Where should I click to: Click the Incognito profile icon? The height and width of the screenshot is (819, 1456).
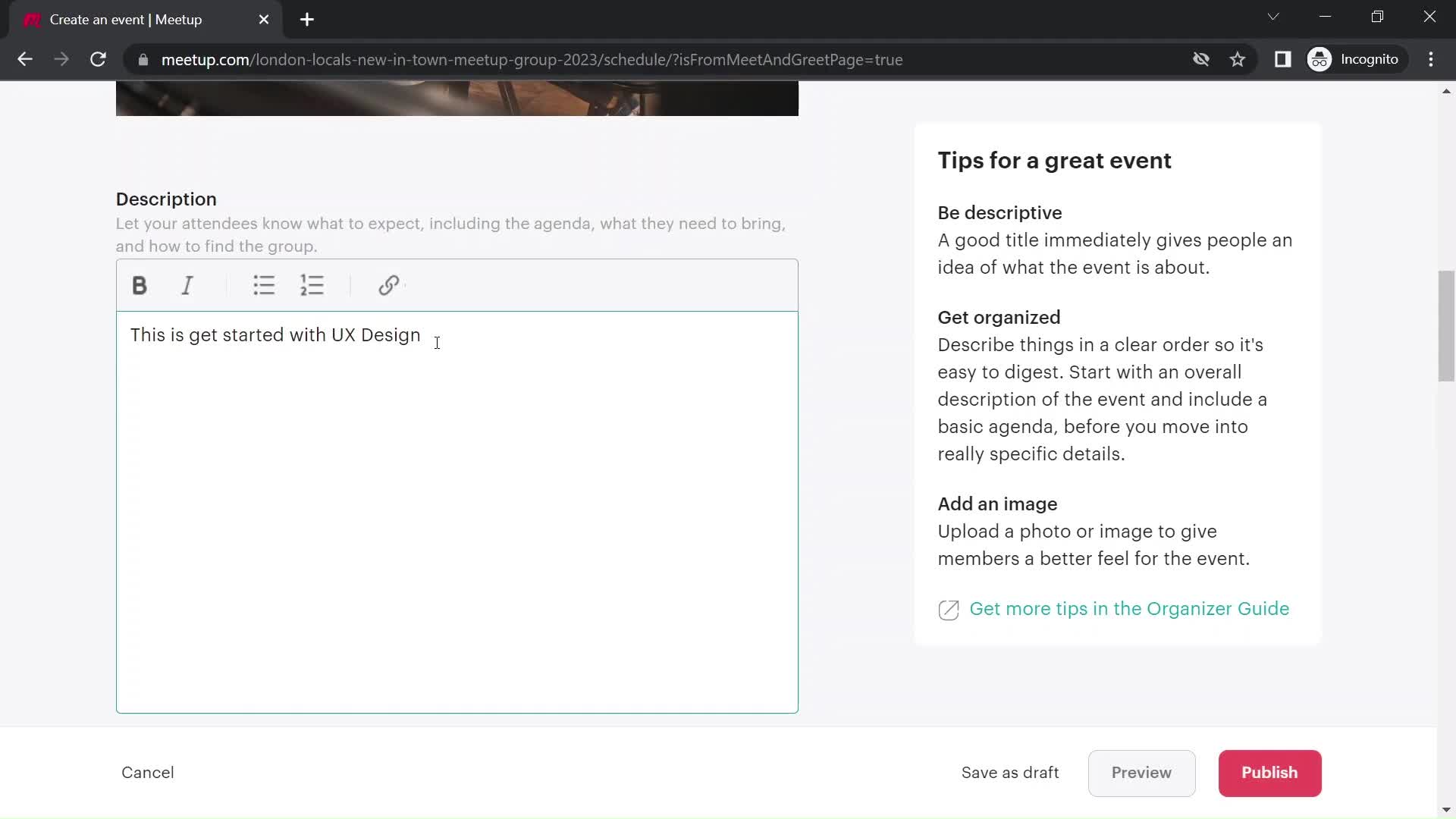(x=1323, y=60)
